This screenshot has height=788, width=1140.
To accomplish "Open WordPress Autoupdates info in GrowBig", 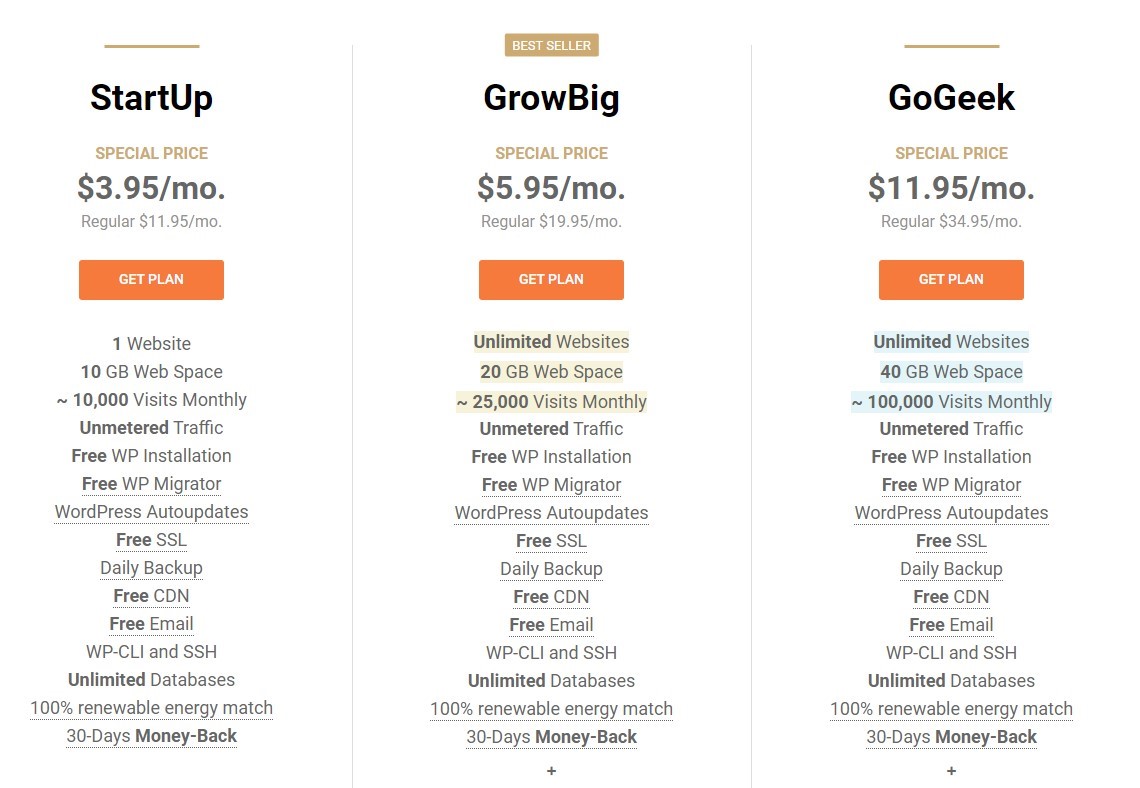I will coord(551,513).
